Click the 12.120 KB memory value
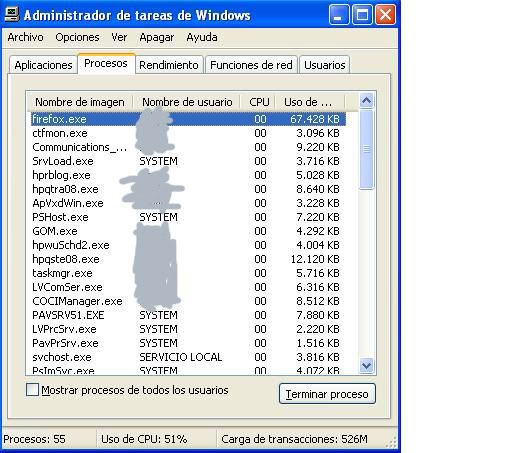The width and height of the screenshot is (512, 453). 315,259
